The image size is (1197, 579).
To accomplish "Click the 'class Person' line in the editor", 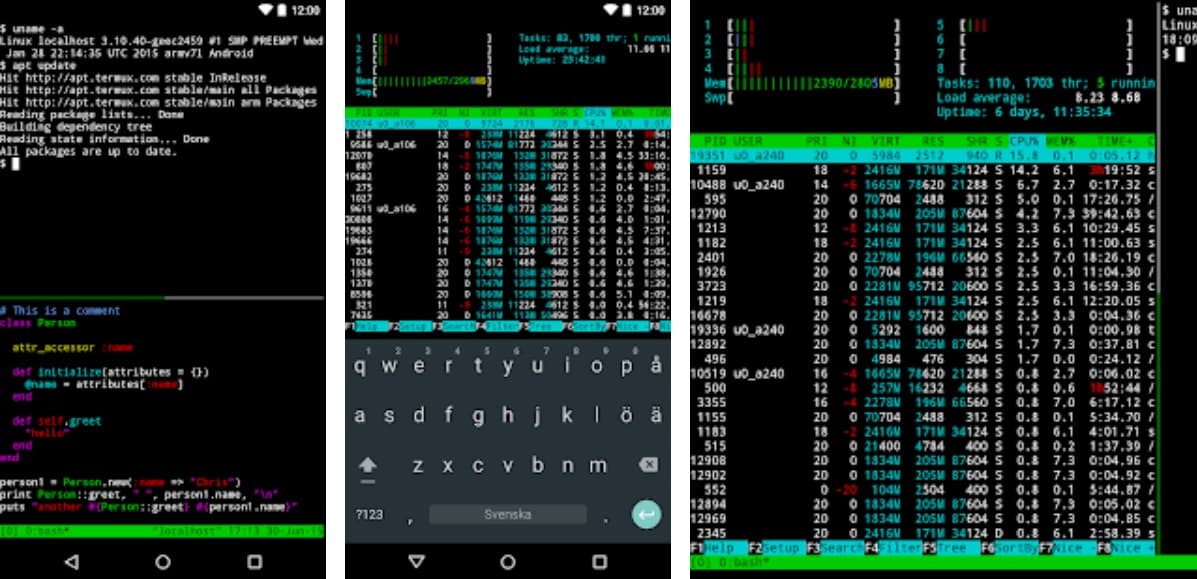I will 38,323.
